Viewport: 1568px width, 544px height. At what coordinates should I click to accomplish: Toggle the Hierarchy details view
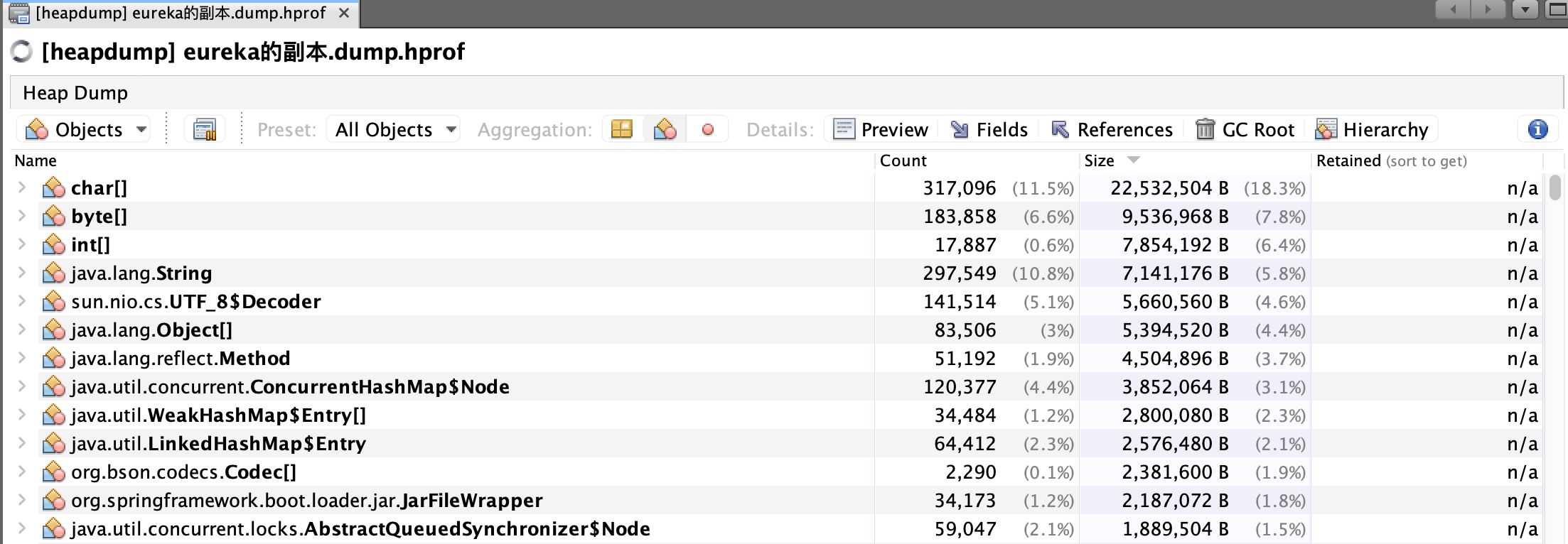[1372, 130]
